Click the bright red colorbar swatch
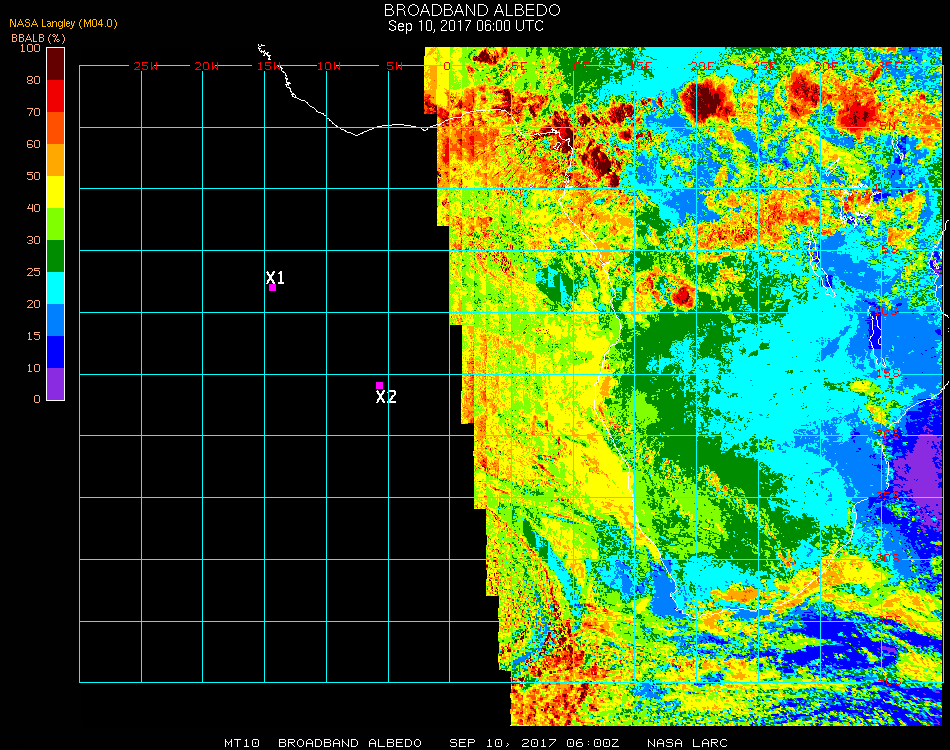The height and width of the screenshot is (750, 950). (x=55, y=96)
